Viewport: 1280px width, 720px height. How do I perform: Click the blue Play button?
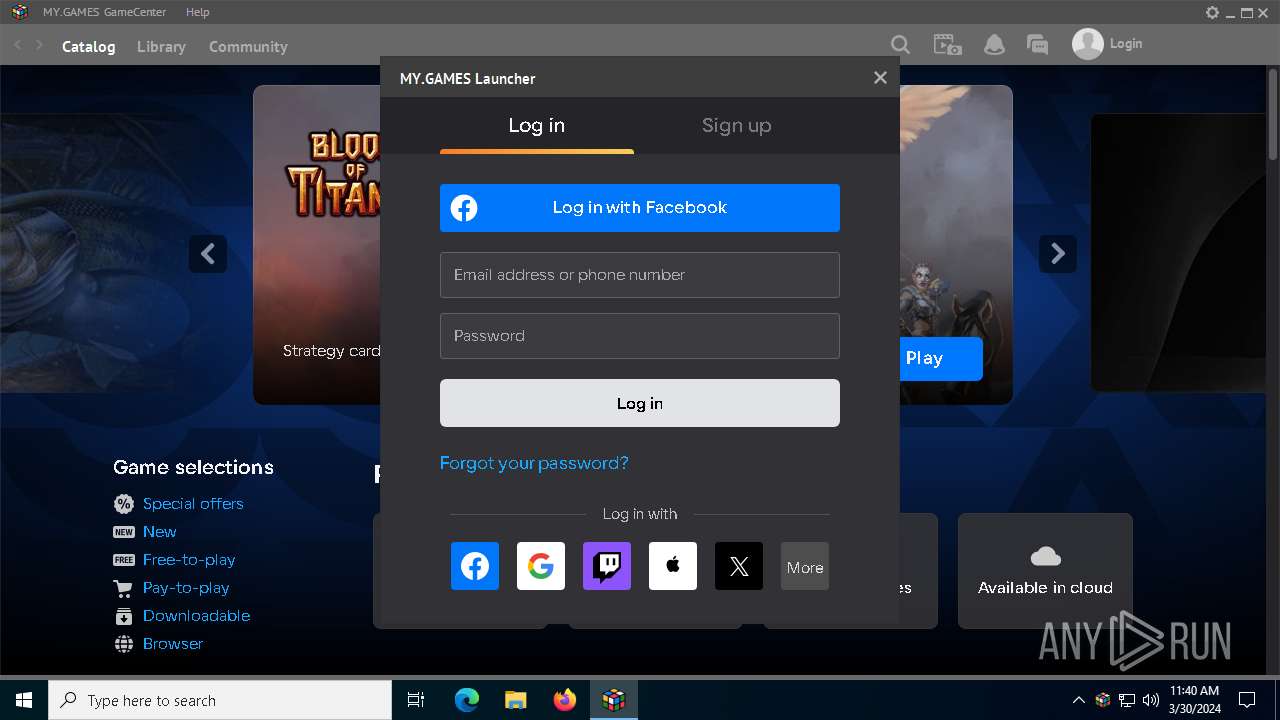point(940,358)
